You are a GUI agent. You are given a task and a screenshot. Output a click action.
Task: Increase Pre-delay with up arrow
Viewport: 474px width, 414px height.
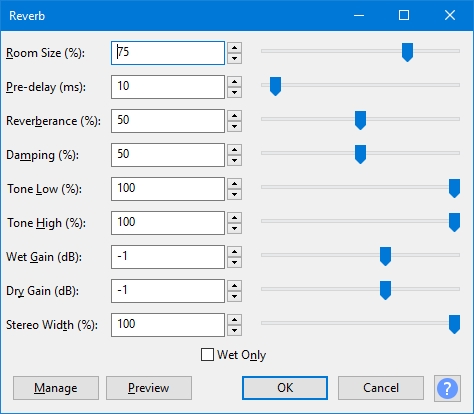235,82
